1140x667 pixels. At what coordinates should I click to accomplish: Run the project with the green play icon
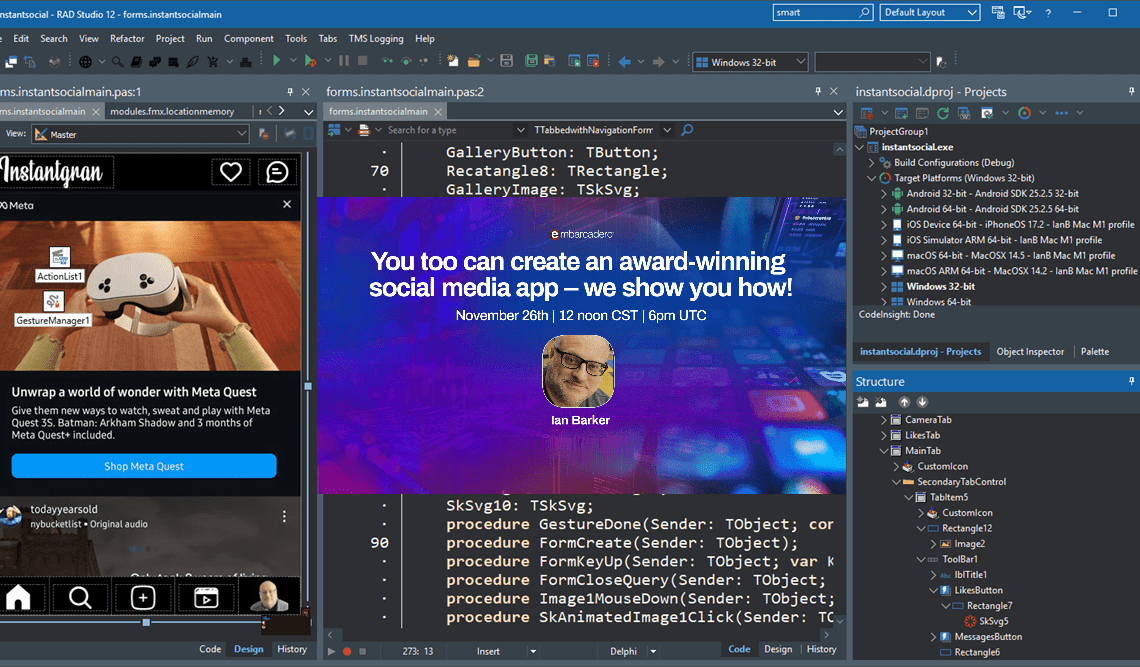pyautogui.click(x=276, y=61)
